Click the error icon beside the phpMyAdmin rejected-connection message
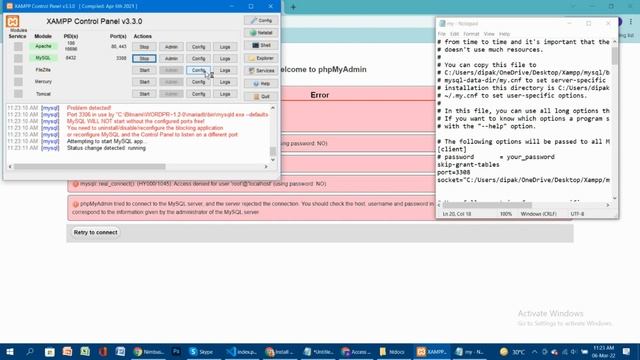Image resolution: width=640 pixels, height=360 pixels. [76, 204]
